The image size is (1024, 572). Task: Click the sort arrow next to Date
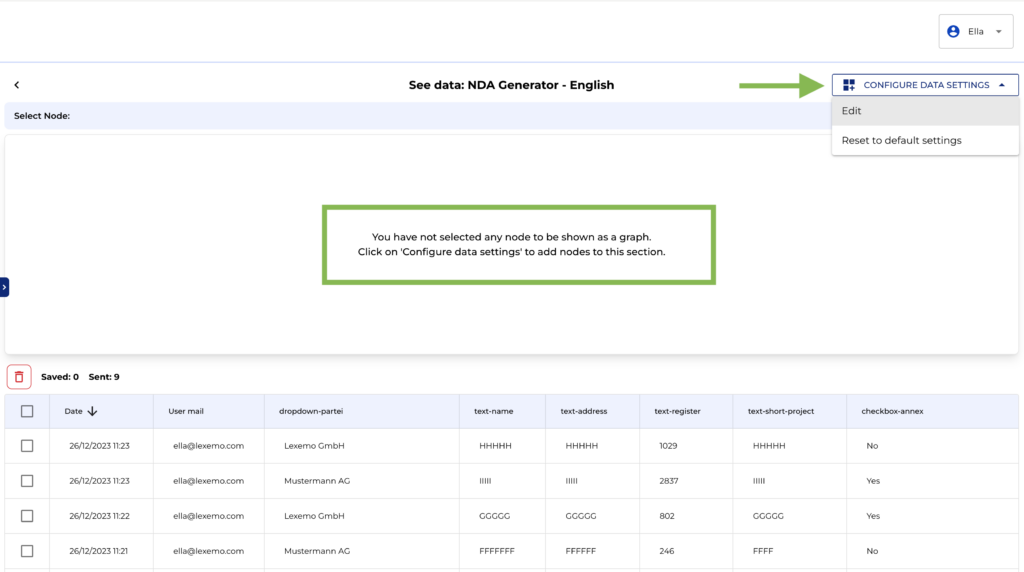click(x=92, y=411)
